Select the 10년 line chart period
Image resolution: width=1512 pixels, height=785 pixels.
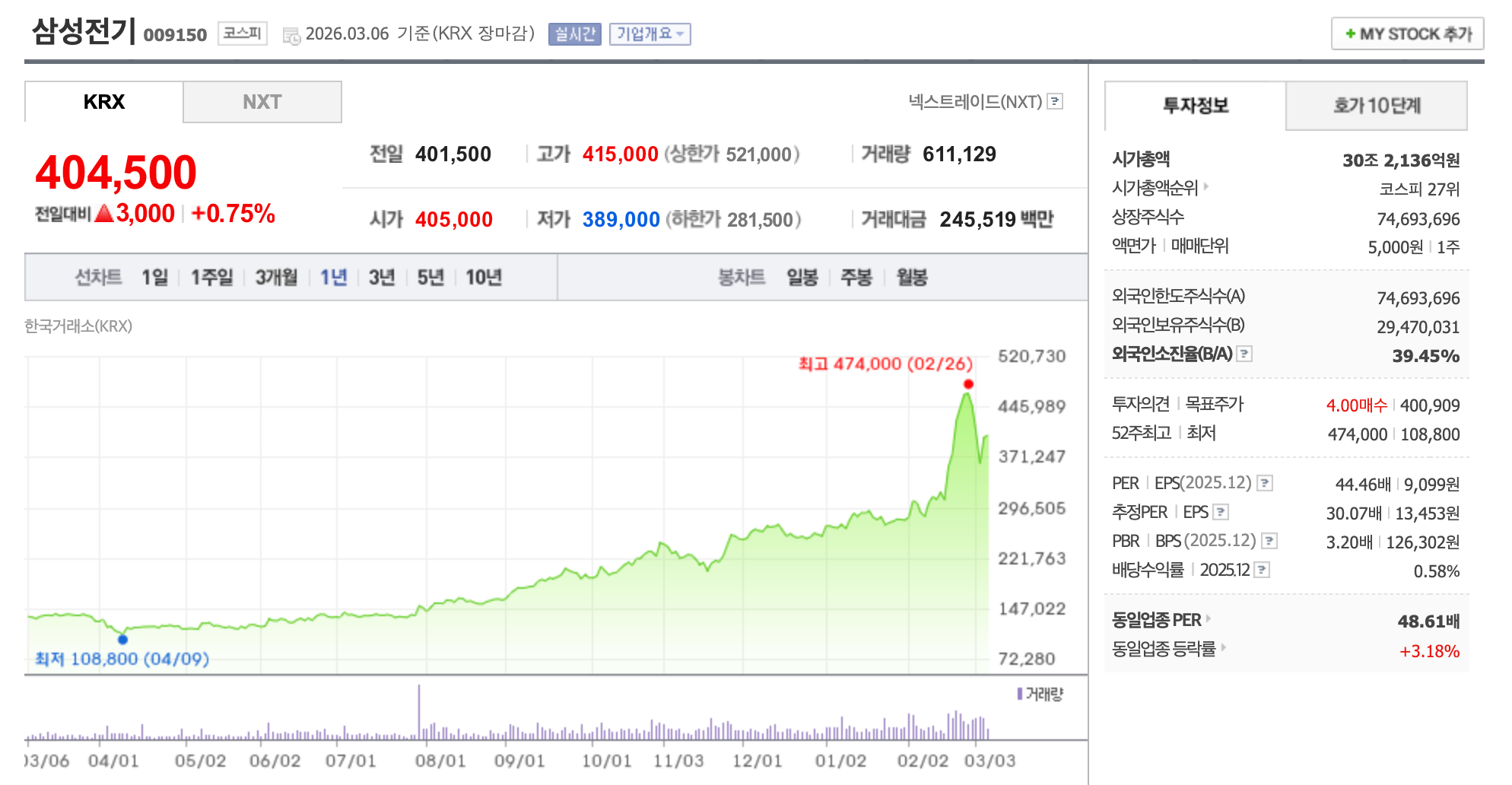coord(484,277)
